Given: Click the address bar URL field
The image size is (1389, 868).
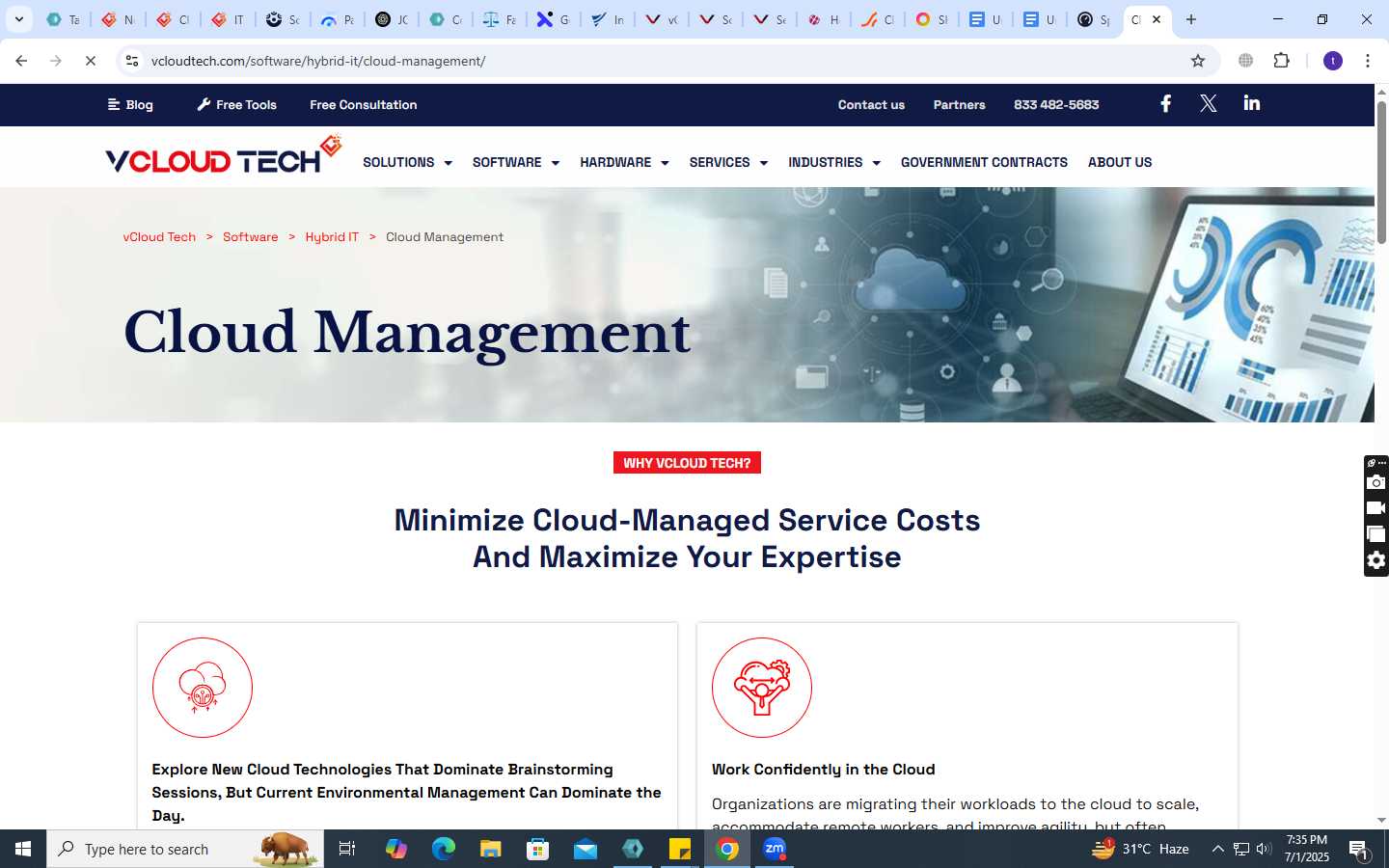Looking at the screenshot, I should coord(666,61).
